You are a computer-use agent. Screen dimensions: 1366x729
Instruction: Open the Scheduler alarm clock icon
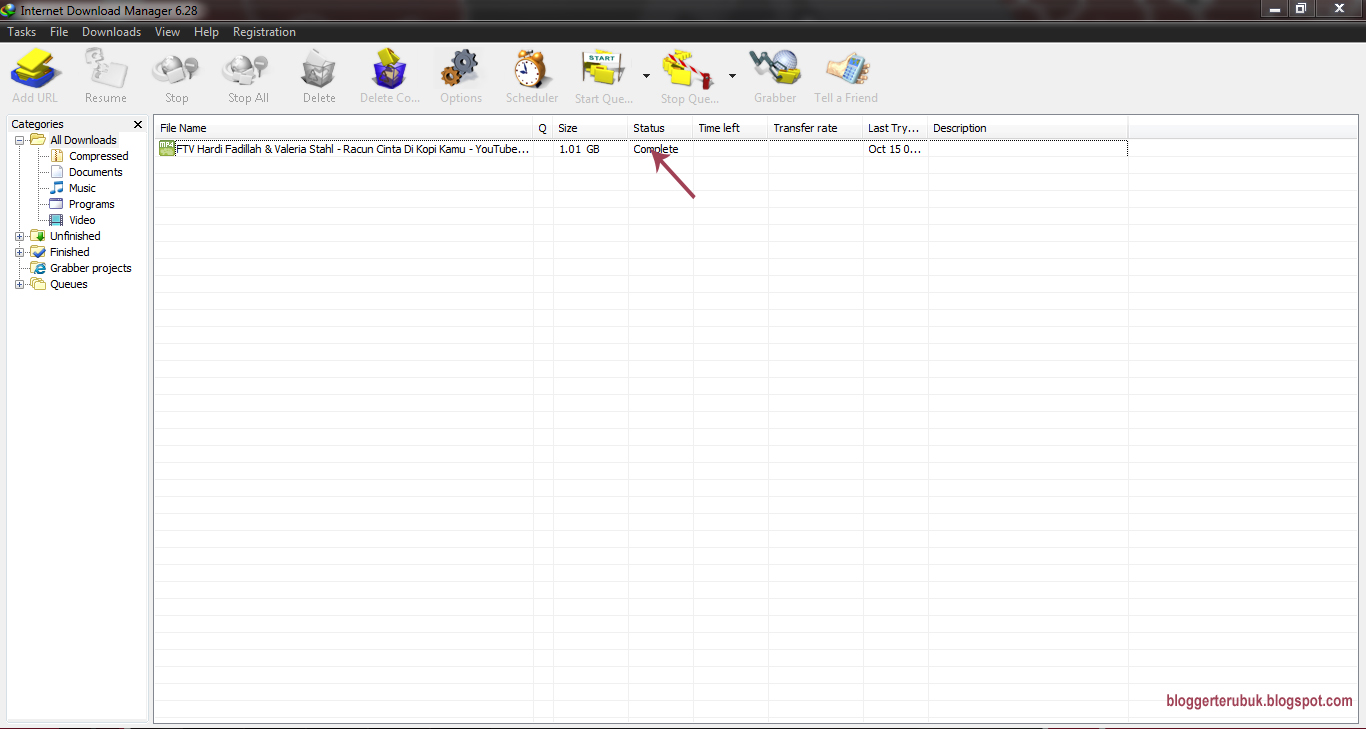(531, 69)
